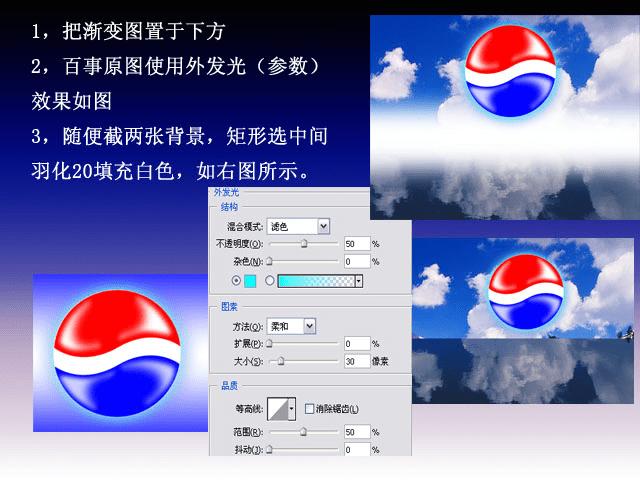Image resolution: width=640 pixels, height=480 pixels.
Task: Enable the 消除锯齿 anti-alias checkbox
Action: (x=309, y=409)
